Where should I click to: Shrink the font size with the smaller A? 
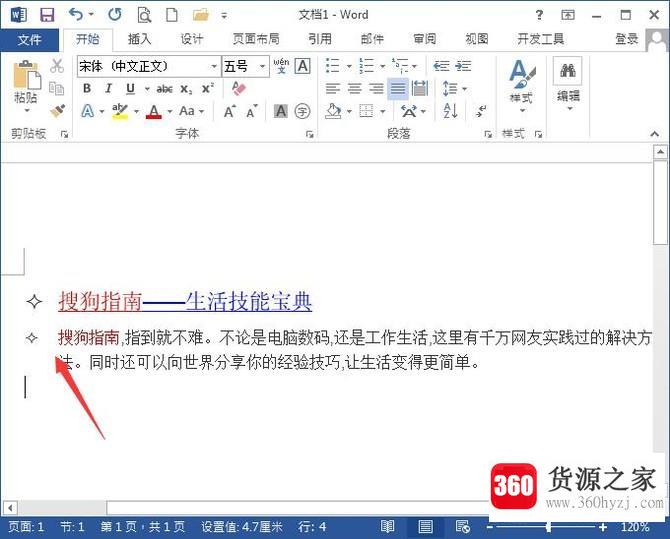click(252, 111)
